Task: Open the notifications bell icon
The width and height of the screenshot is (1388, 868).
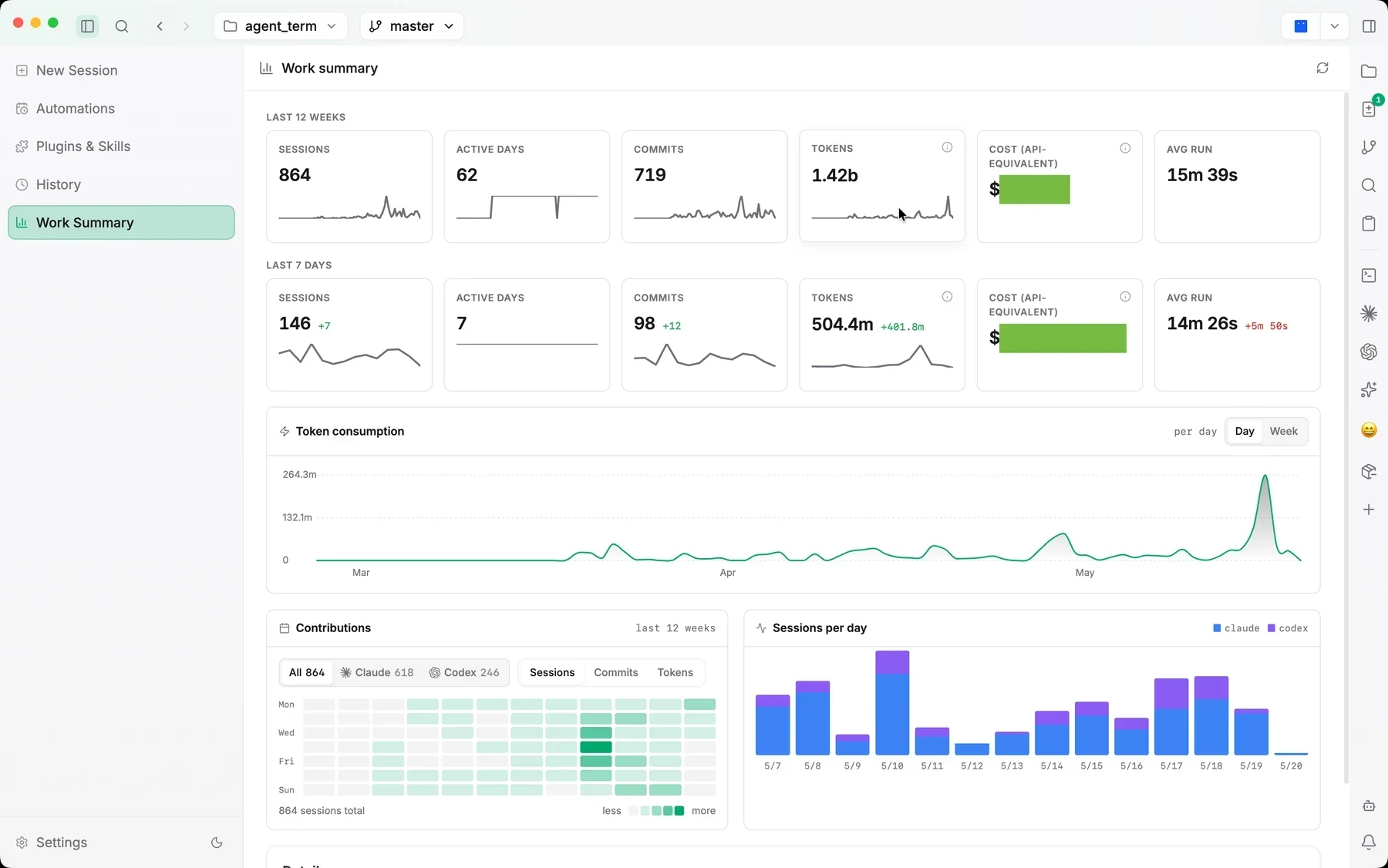Action: [x=1369, y=843]
